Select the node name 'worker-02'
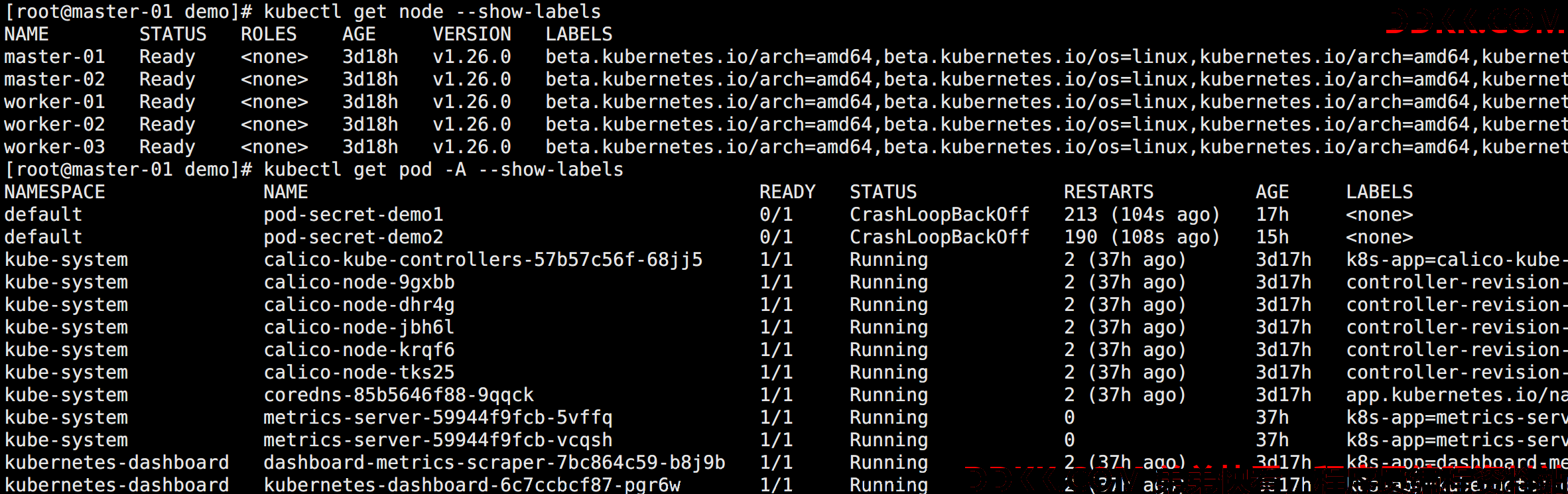This screenshot has width=1568, height=494. pyautogui.click(x=54, y=125)
